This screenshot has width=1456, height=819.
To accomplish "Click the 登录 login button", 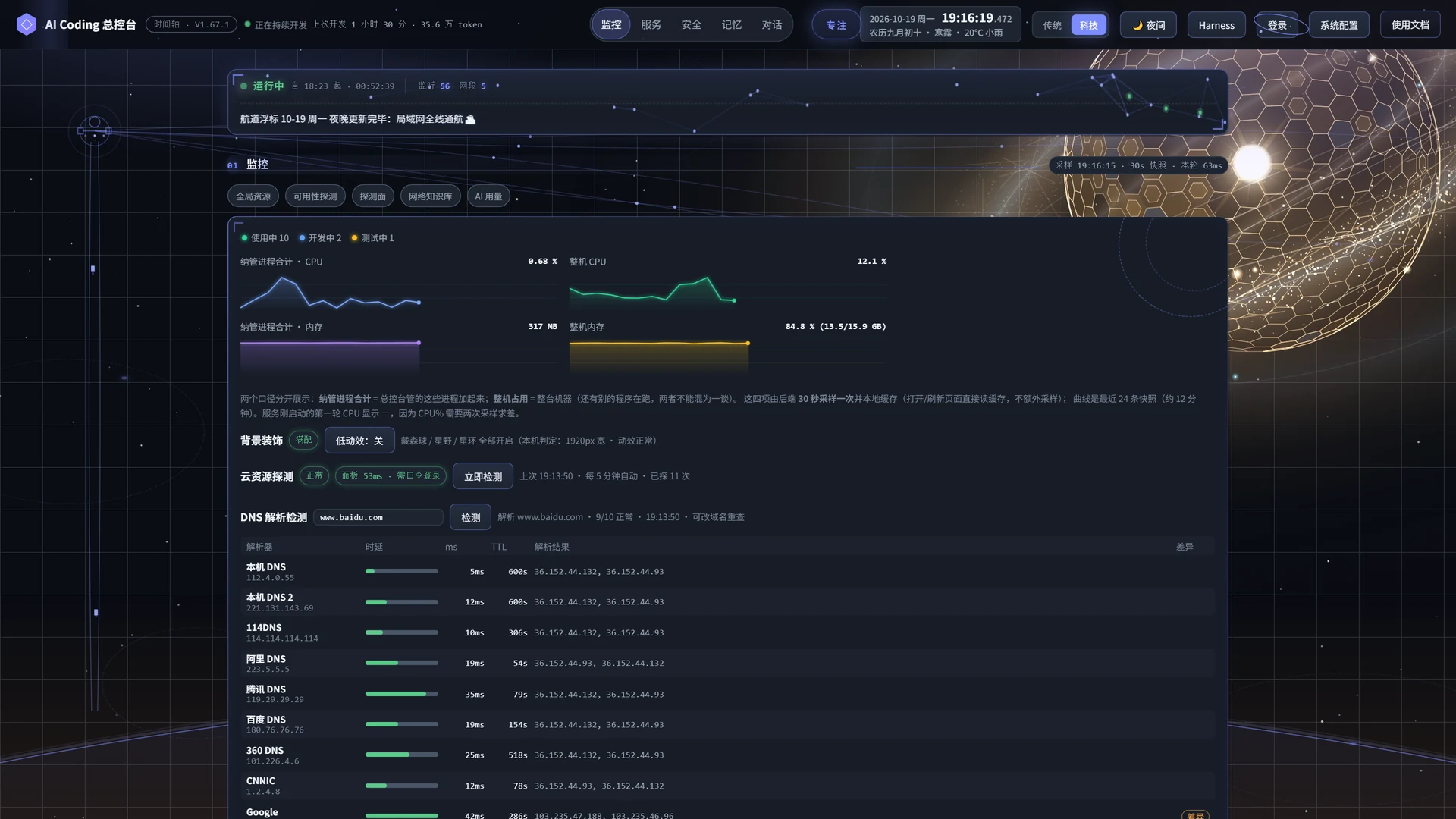I will 1278,25.
